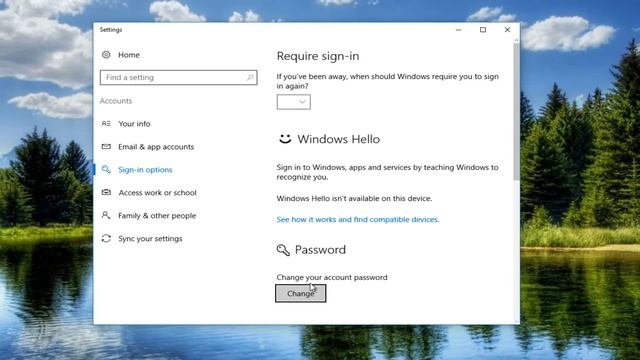Click 'Change your account password' text

tap(332, 278)
